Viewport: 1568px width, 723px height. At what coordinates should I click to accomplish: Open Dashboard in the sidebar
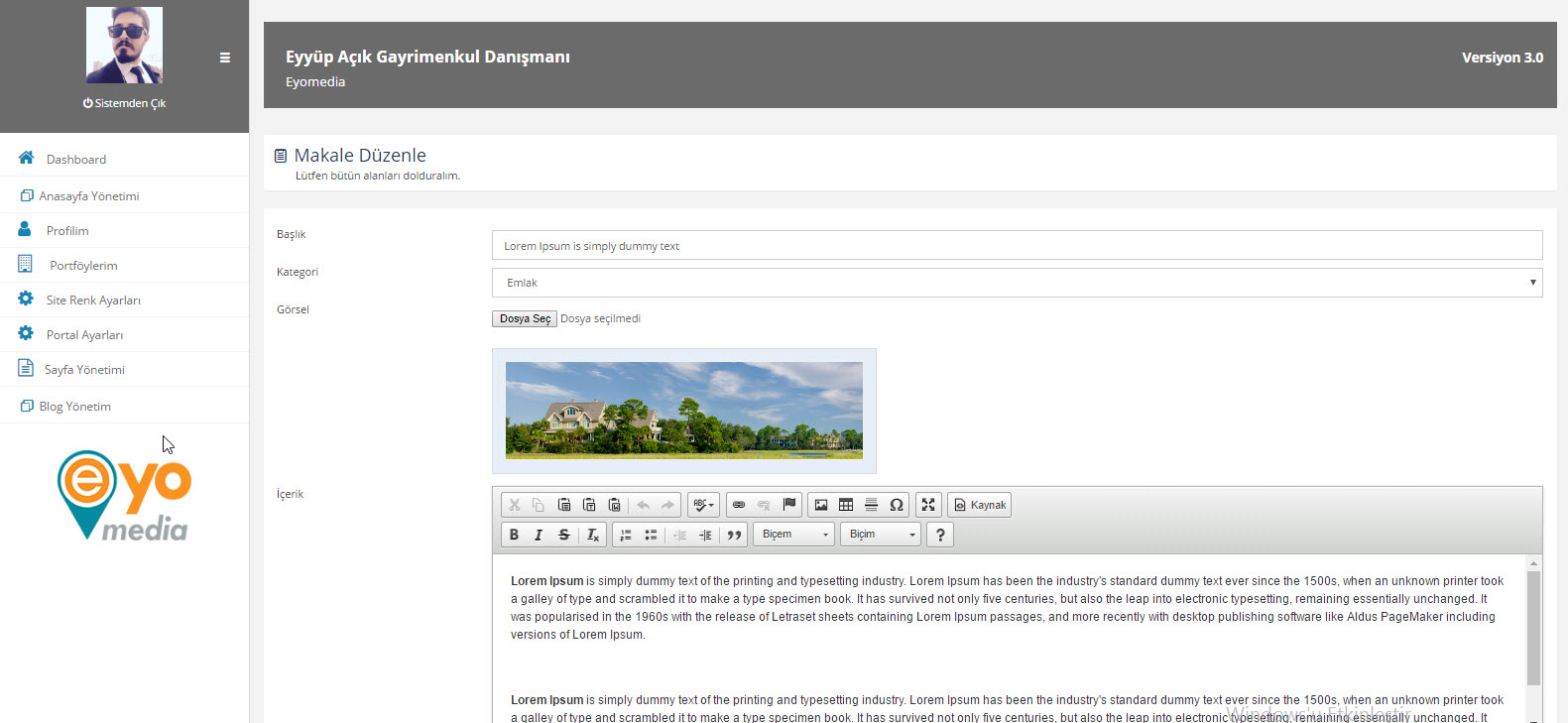click(124, 159)
